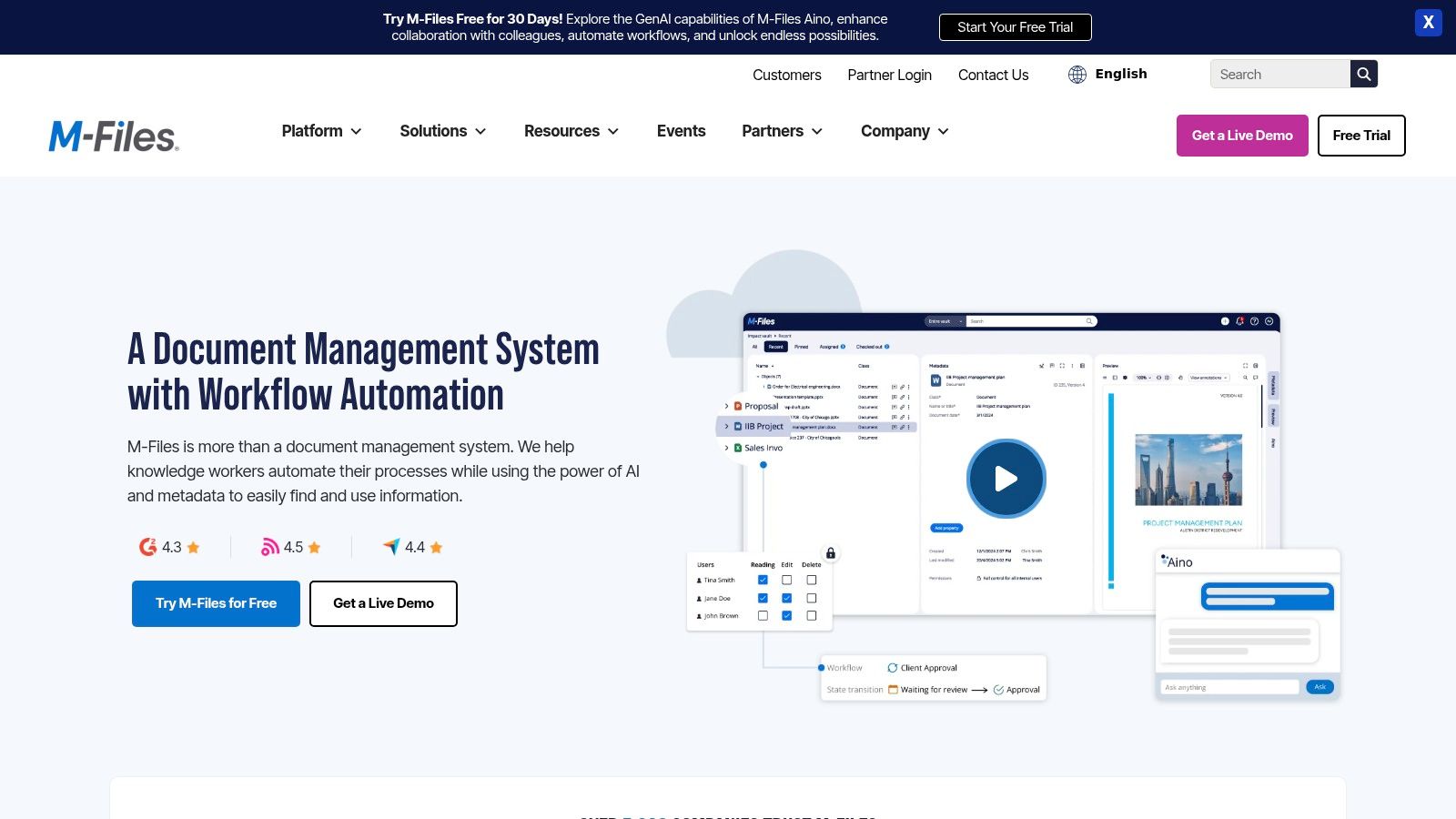Open the Resources dropdown menu
Image resolution: width=1456 pixels, height=819 pixels.
tap(571, 131)
